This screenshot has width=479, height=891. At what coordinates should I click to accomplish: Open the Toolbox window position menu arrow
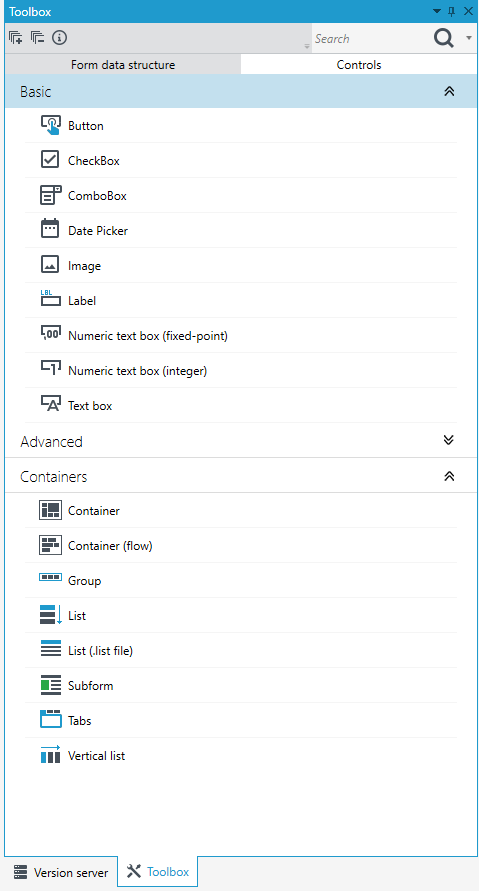436,11
